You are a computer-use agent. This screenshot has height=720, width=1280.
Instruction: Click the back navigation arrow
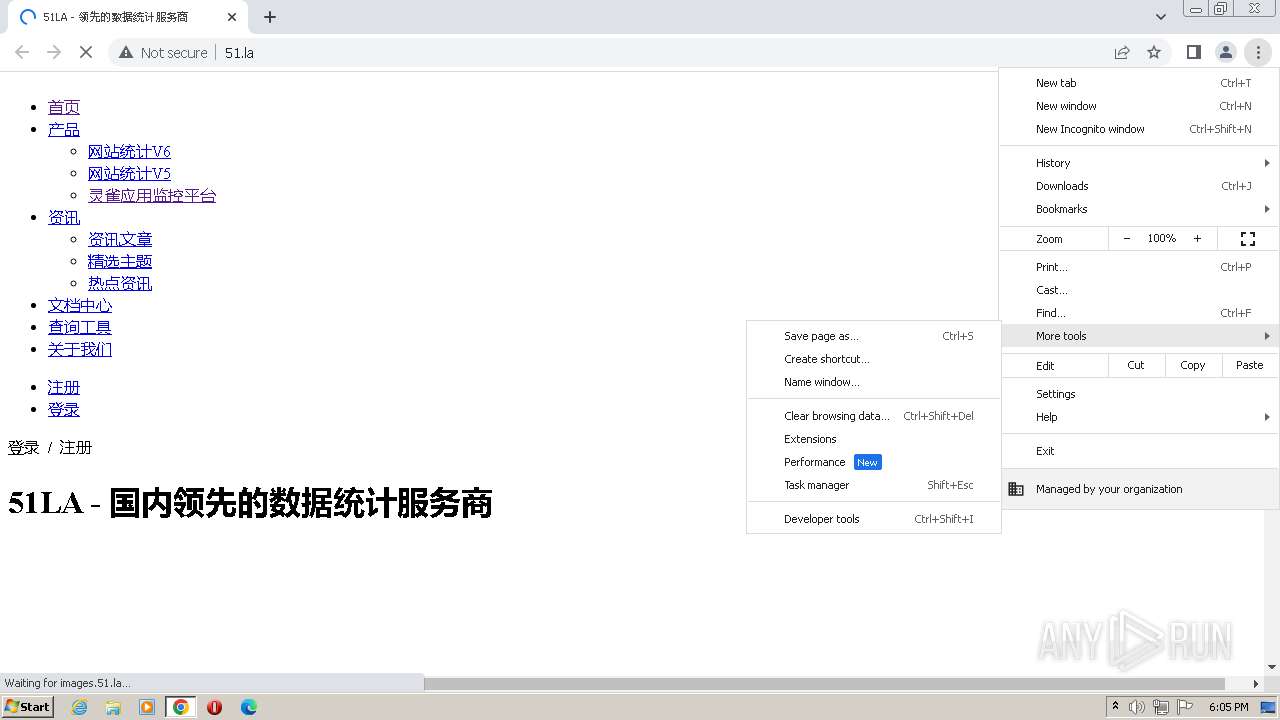22,52
